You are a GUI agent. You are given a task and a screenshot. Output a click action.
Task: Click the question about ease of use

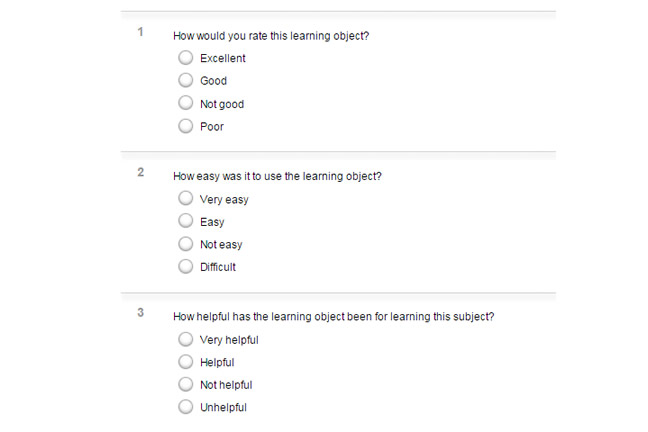coord(277,177)
